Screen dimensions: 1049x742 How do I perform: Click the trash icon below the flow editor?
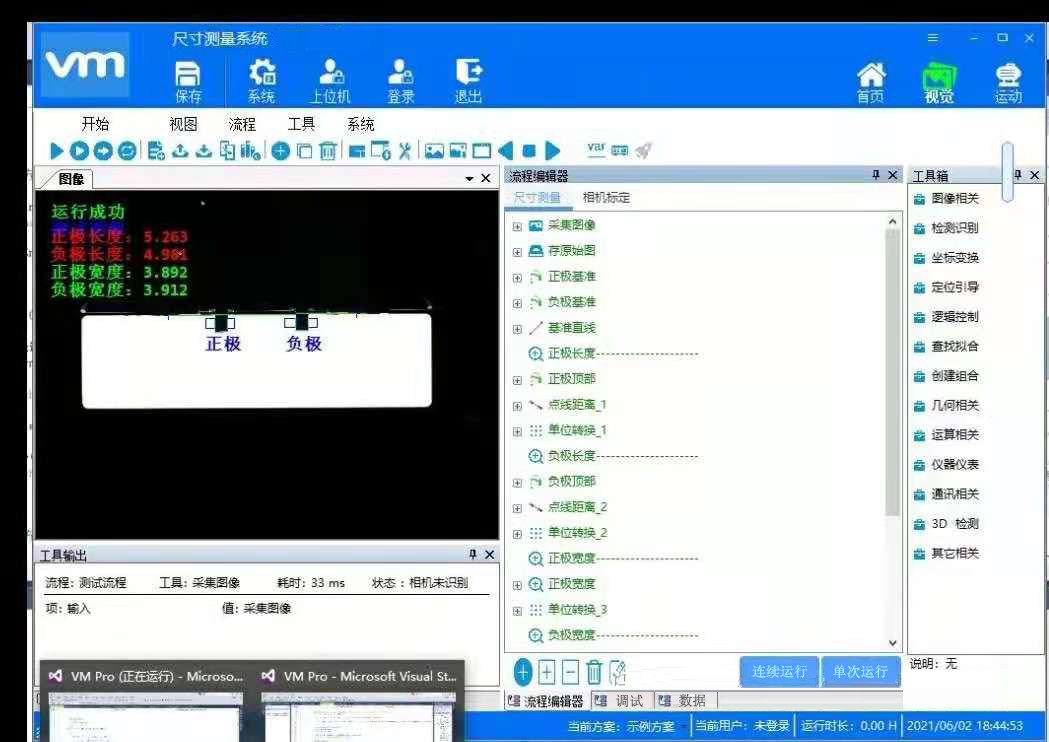pos(594,672)
